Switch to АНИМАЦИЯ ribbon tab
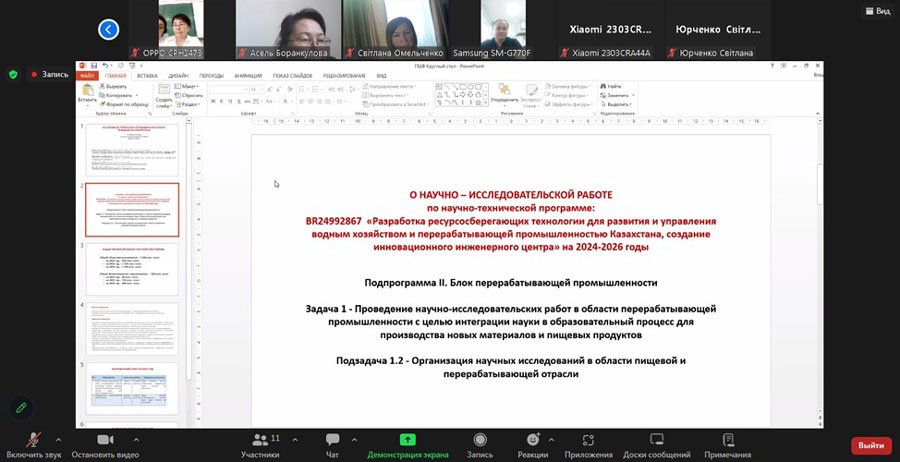This screenshot has width=900, height=462. [248, 75]
